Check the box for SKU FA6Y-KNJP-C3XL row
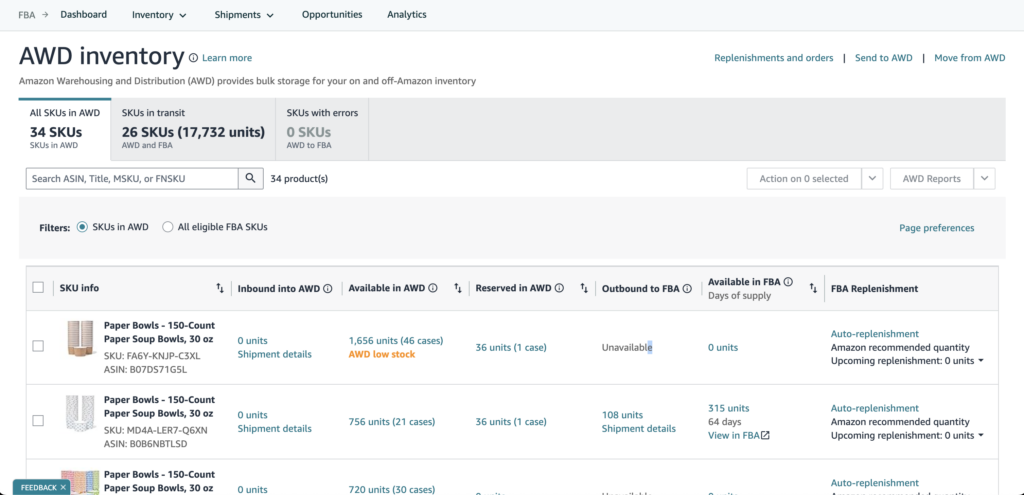The width and height of the screenshot is (1024, 495). click(x=38, y=346)
